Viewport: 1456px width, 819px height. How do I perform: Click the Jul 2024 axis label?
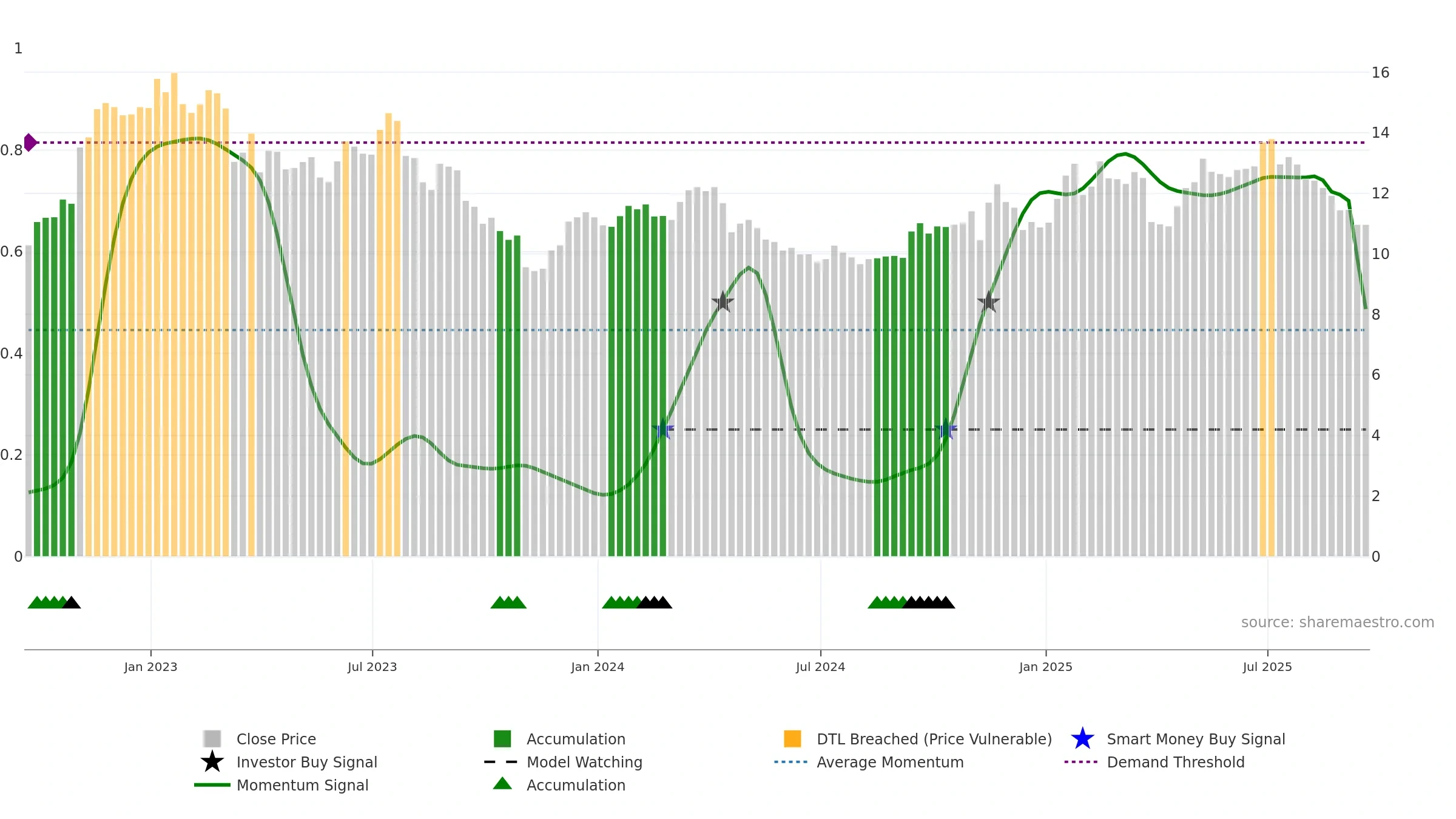820,667
